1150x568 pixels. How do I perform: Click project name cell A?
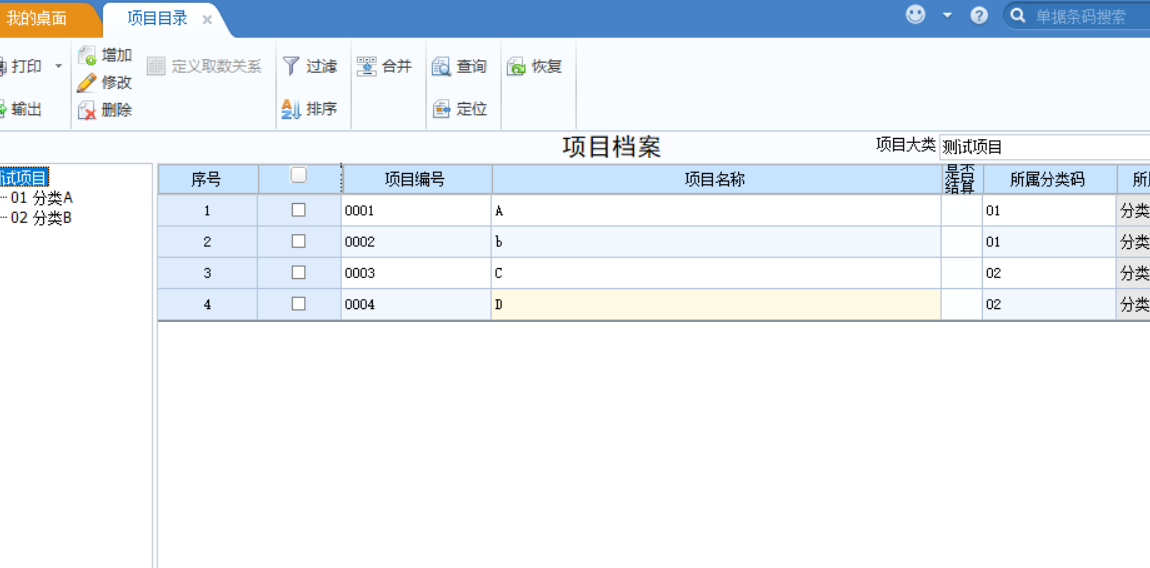pos(717,211)
